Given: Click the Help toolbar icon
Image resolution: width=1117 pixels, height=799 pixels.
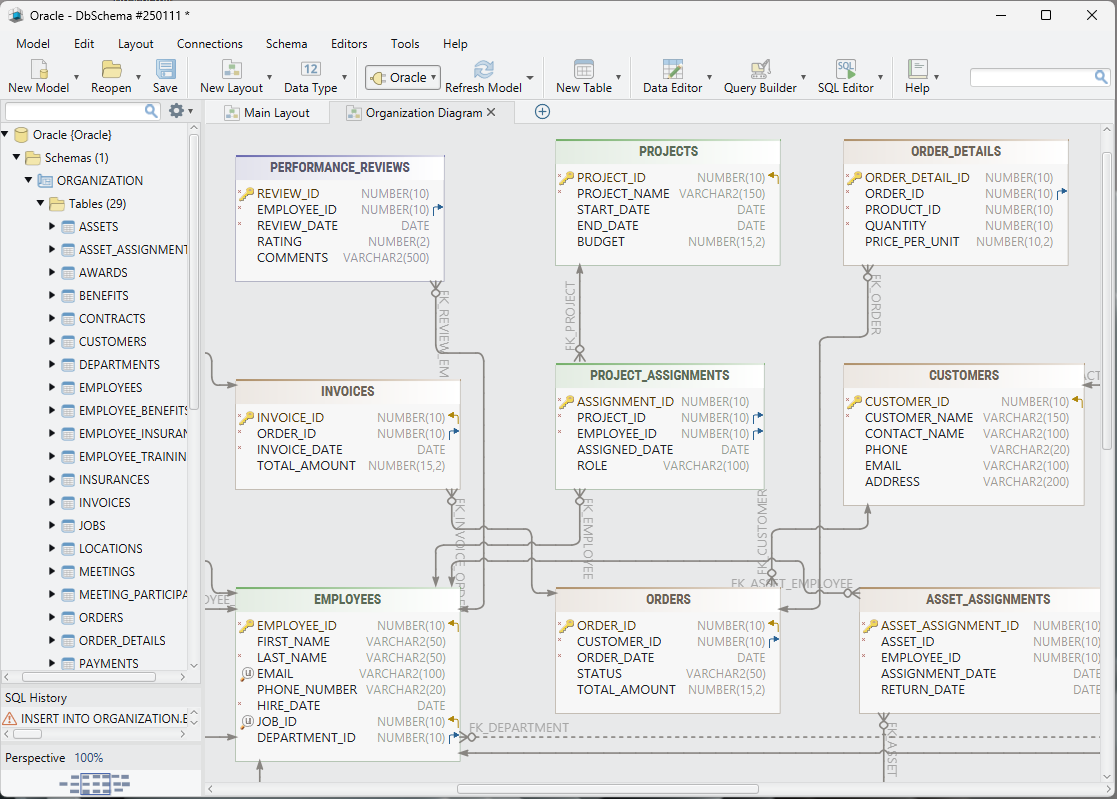Looking at the screenshot, I should [x=917, y=69].
